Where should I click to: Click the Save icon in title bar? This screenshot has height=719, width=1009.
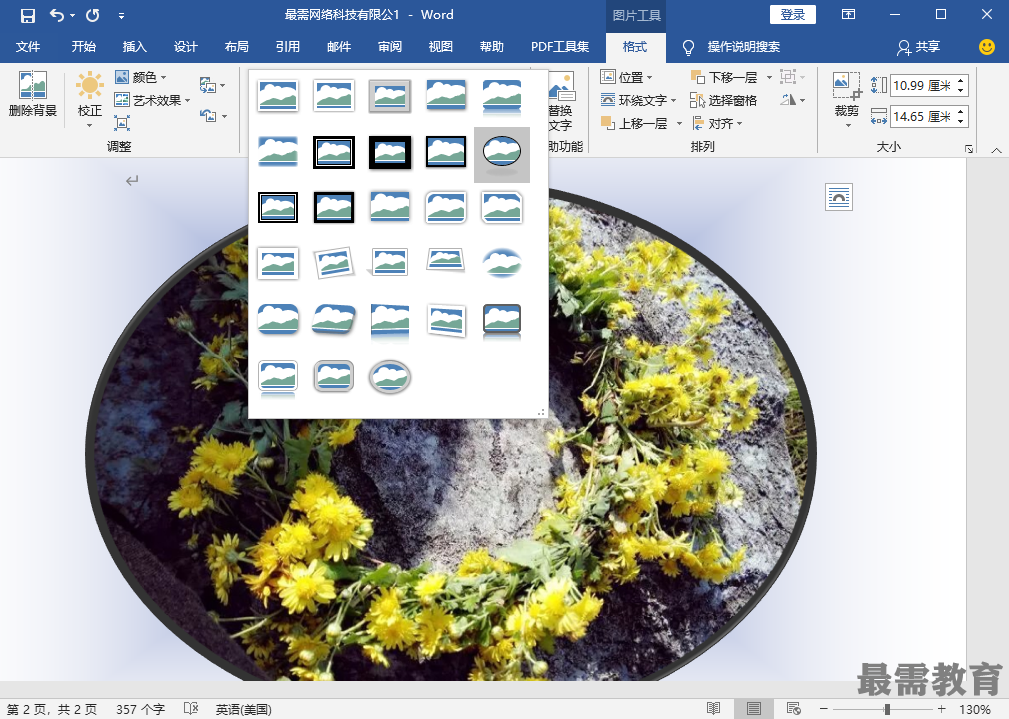click(28, 15)
